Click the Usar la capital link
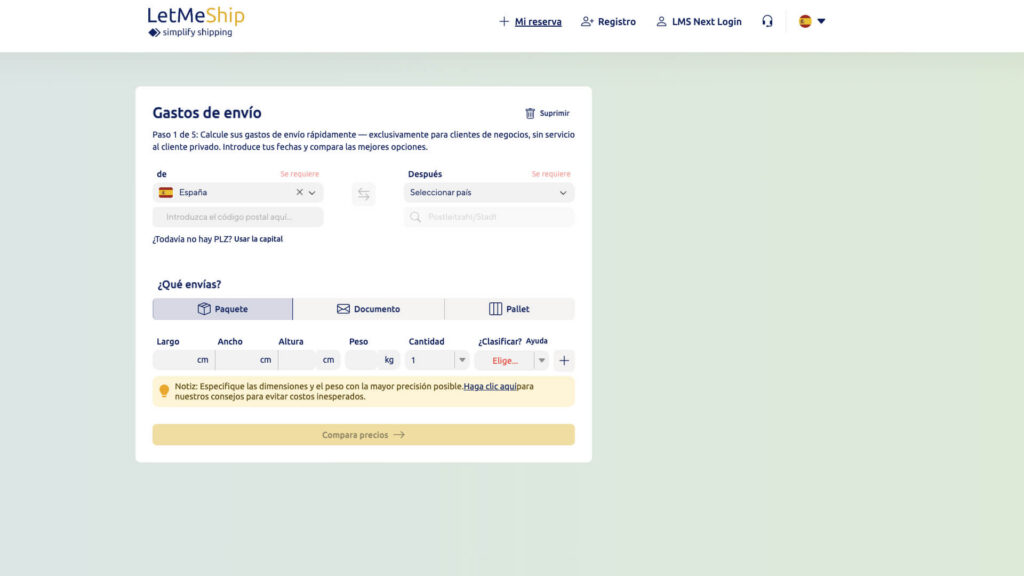 [x=259, y=239]
